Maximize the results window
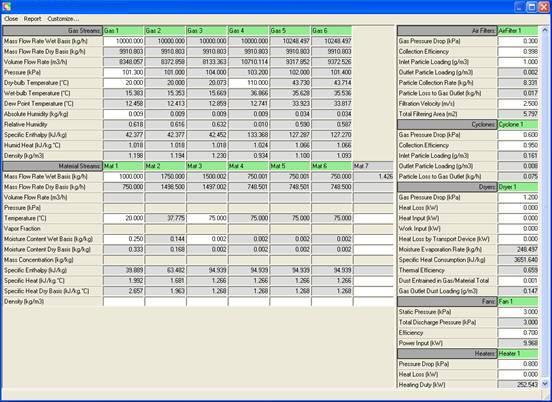Screen dimensions: 552x402 531,7
